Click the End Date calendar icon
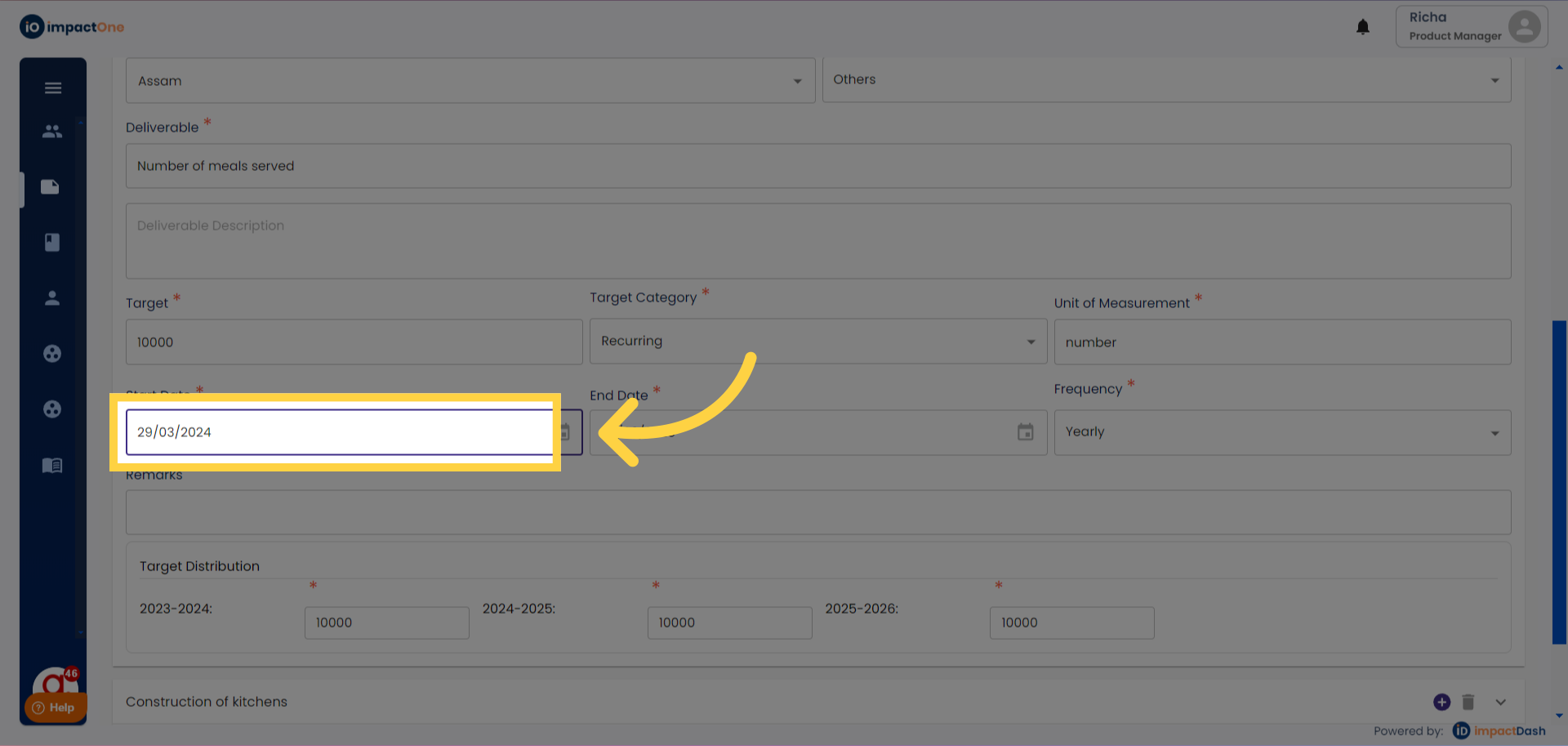The image size is (1568, 746). click(1025, 432)
